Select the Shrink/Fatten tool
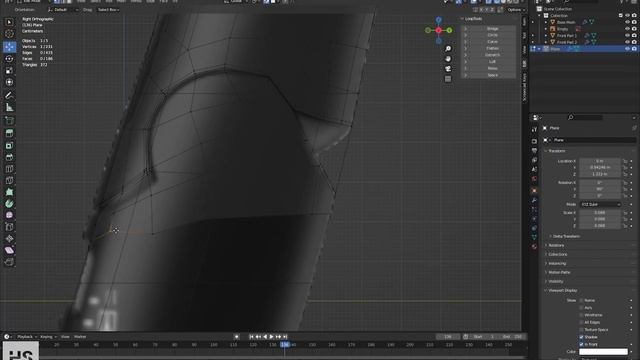This screenshot has width=640, height=360. tap(9, 239)
